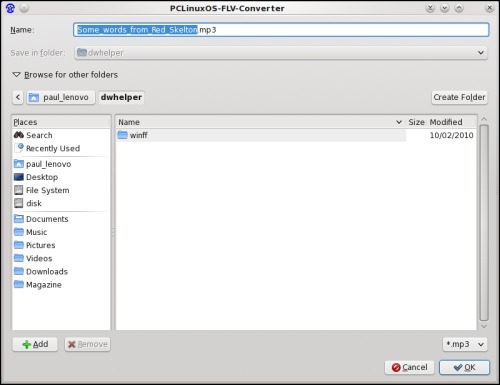Screen dimensions: 500x385
Task: Click the Remove bookmark button
Action: pyautogui.click(x=87, y=344)
